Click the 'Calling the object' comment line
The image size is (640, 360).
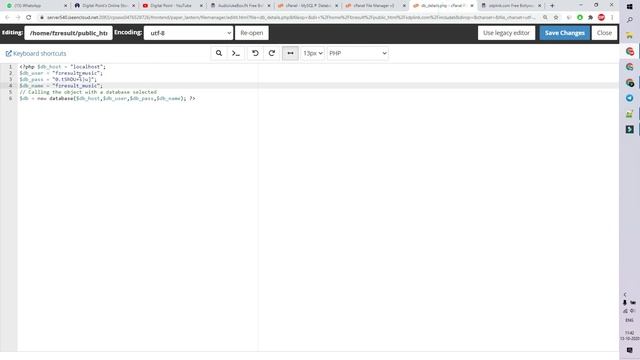click(88, 92)
